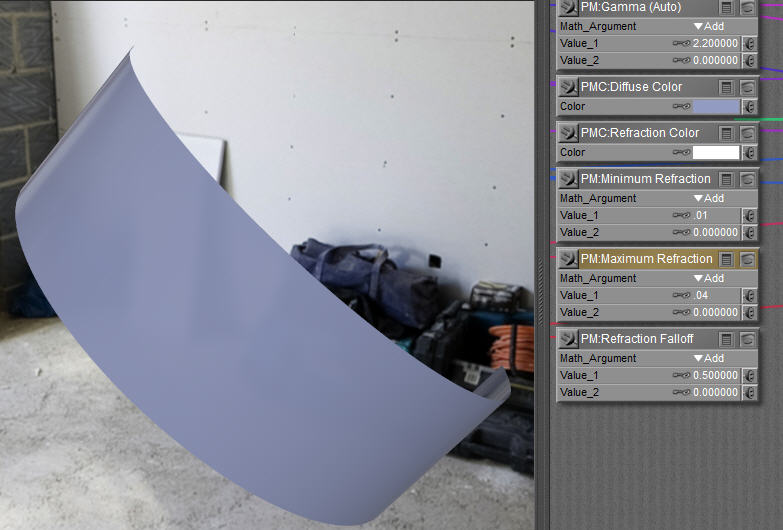Click the Value_1 field showing 2.200000
The height and width of the screenshot is (530, 783).
(x=715, y=44)
